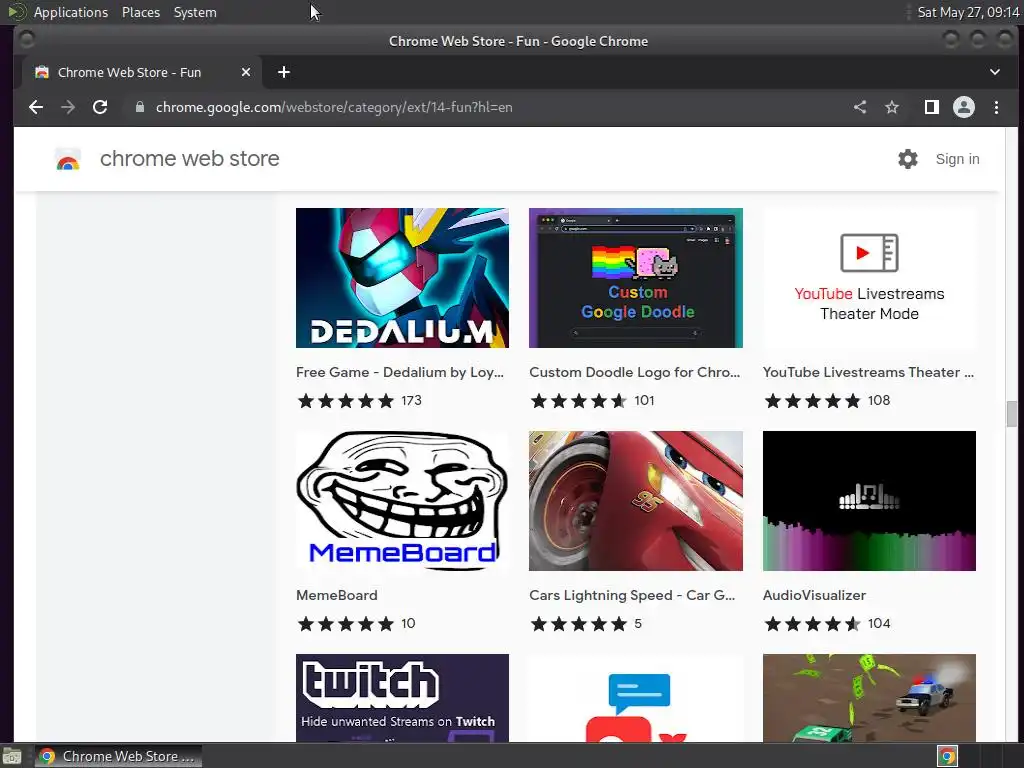
Task: Click Custom Doodle's 101 rating count
Action: click(644, 400)
